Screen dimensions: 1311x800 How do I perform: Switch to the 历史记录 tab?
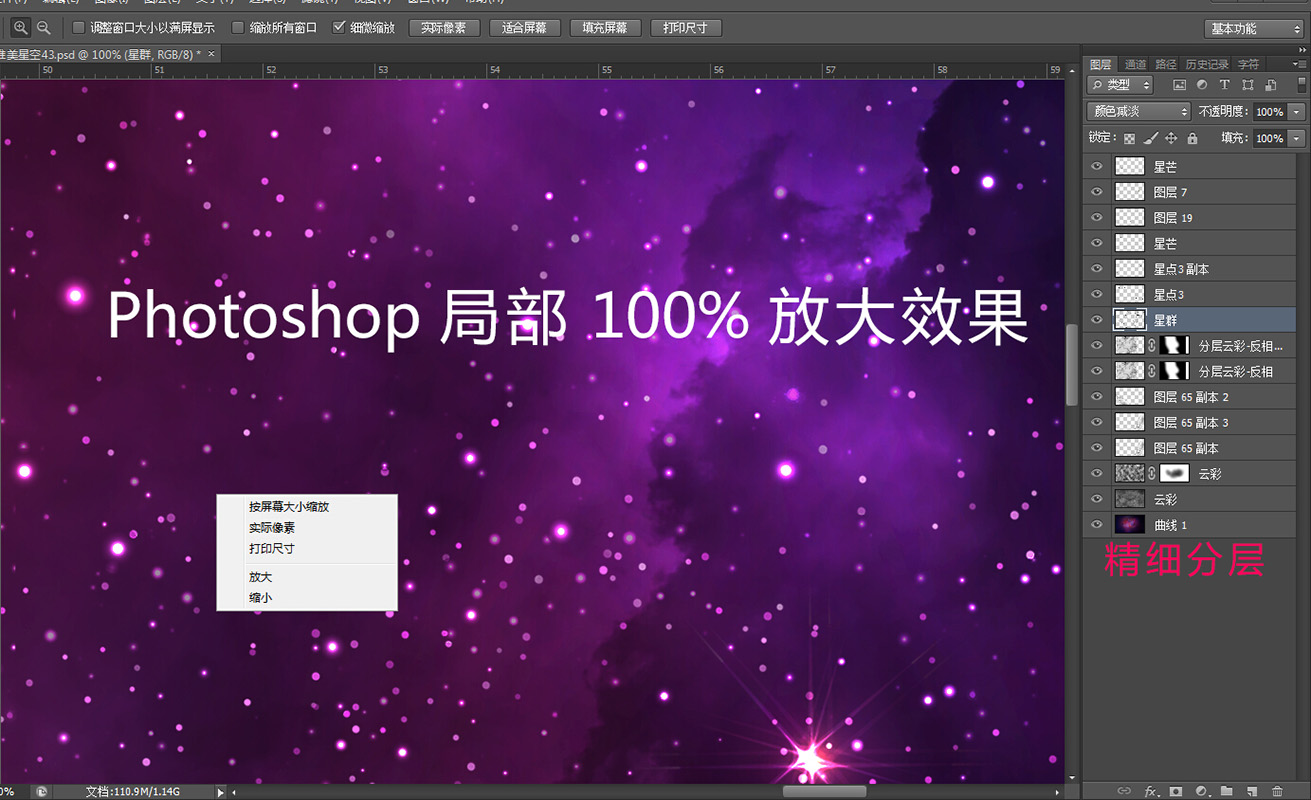point(1207,64)
